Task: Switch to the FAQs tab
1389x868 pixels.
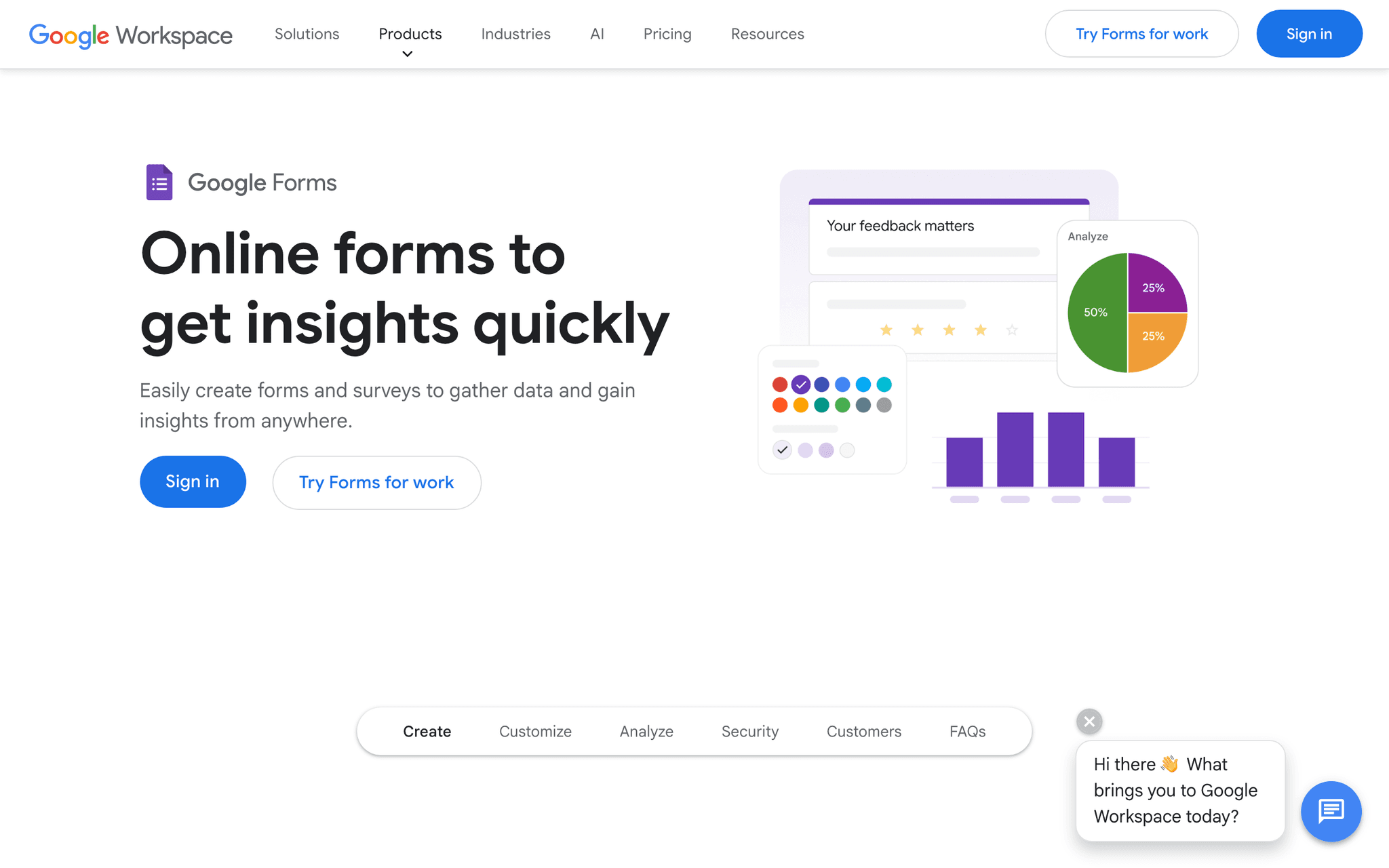Action: click(967, 731)
